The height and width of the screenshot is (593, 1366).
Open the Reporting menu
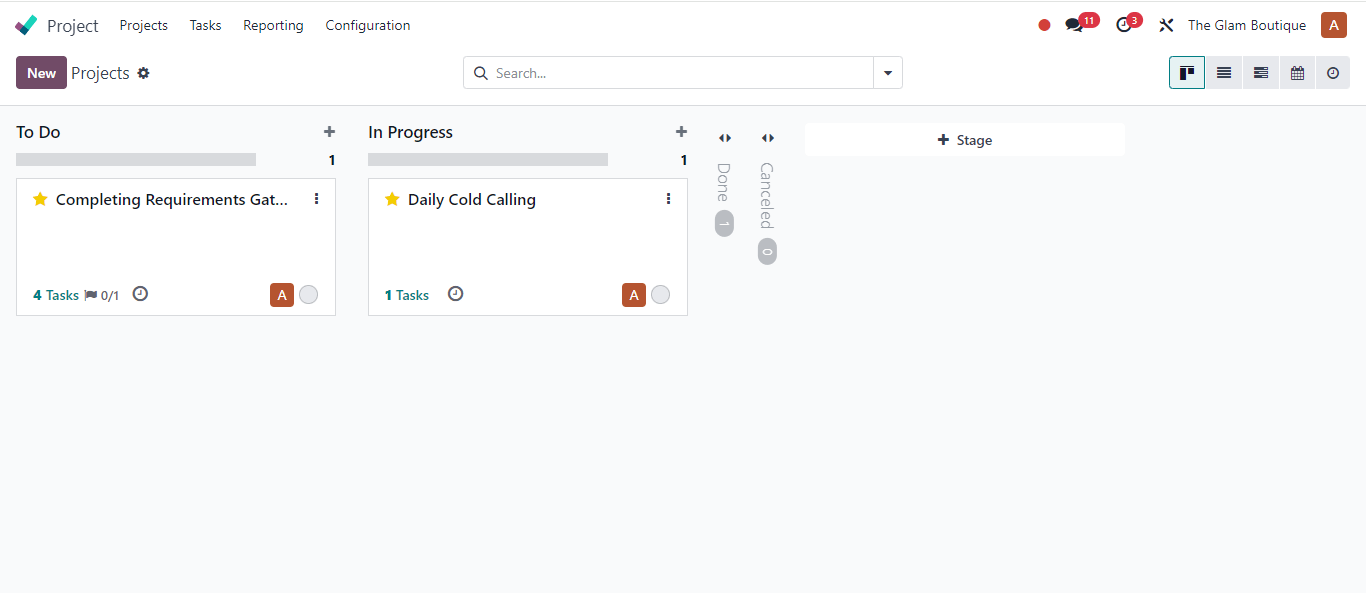[273, 25]
